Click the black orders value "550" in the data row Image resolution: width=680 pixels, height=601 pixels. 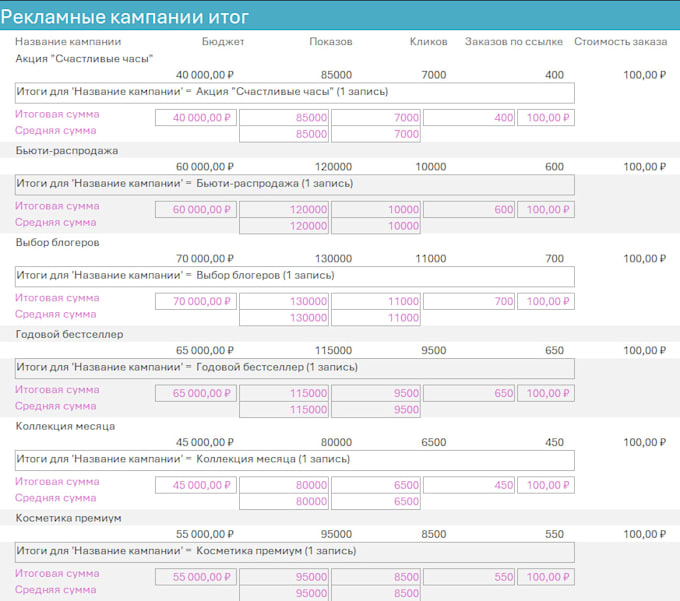(x=554, y=535)
